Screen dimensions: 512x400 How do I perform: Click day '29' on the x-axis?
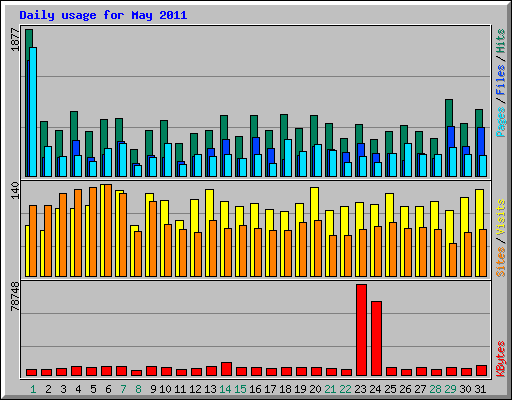point(450,389)
